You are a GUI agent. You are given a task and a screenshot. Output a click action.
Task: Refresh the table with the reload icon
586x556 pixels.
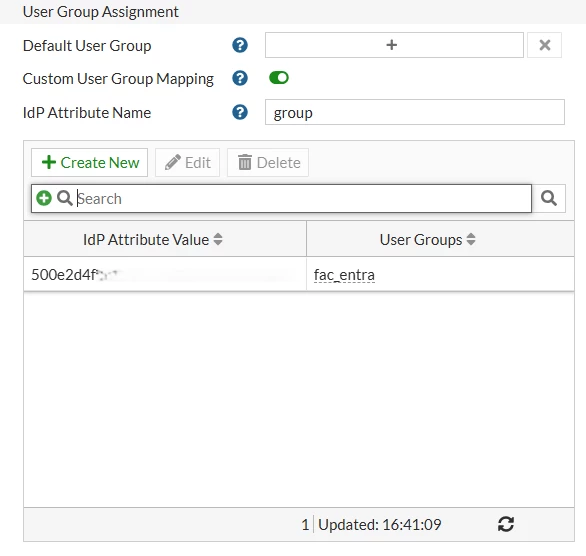506,524
